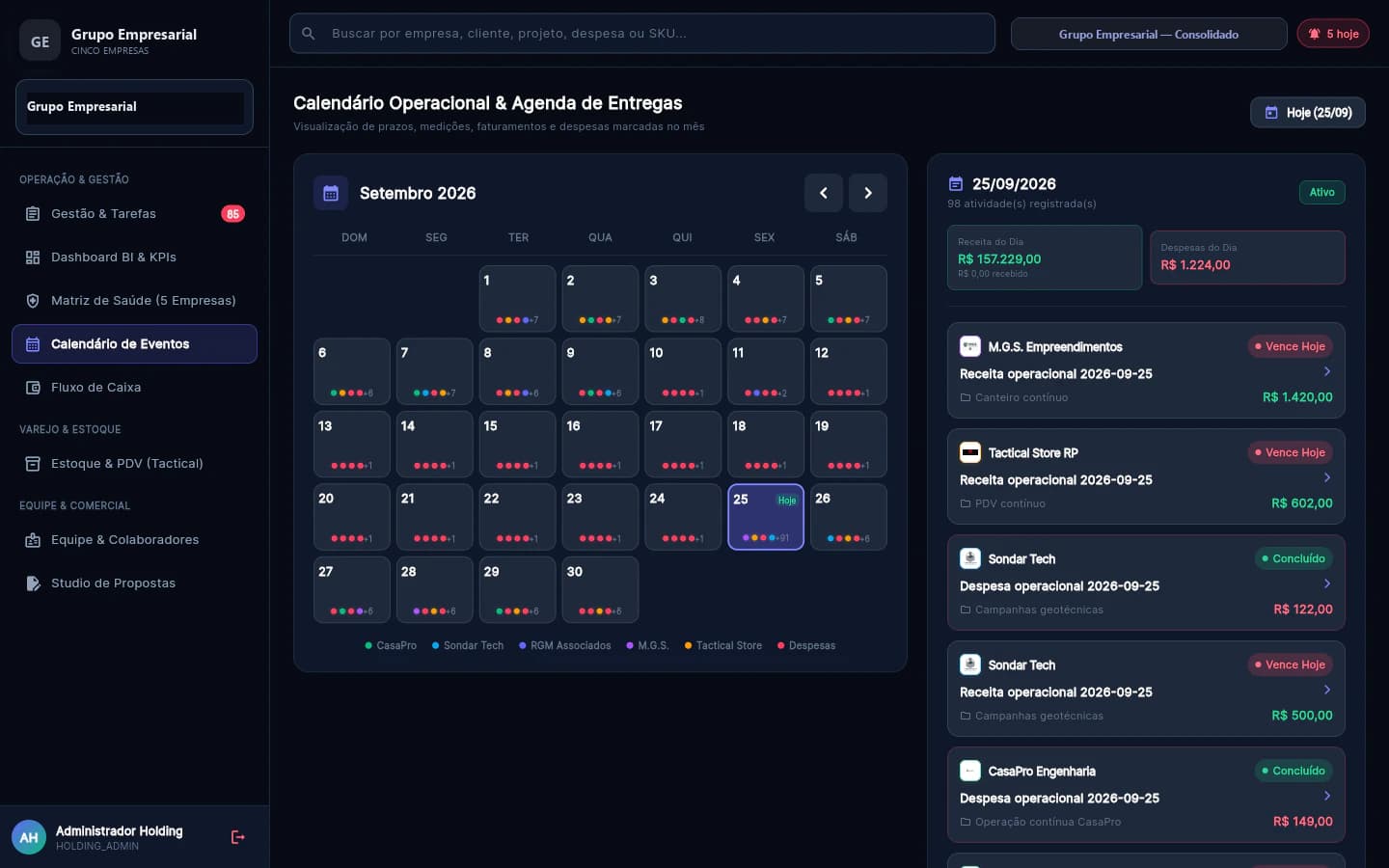Click the search magnifier icon
The height and width of the screenshot is (868, 1389).
[309, 34]
